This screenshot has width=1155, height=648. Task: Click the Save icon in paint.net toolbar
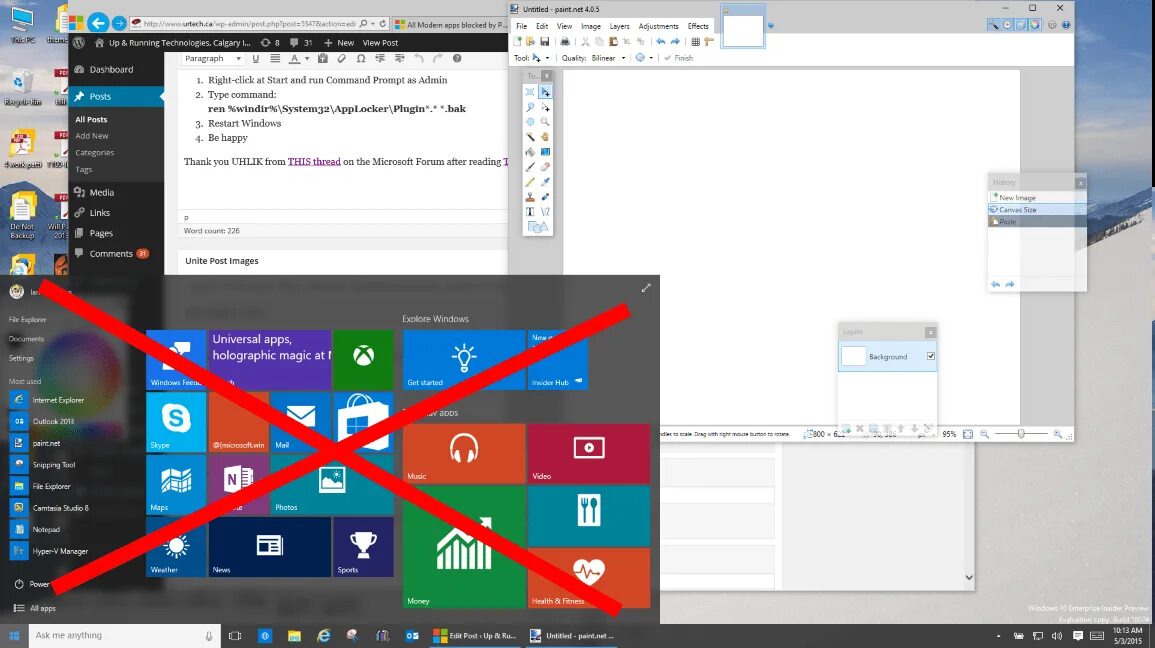click(544, 41)
